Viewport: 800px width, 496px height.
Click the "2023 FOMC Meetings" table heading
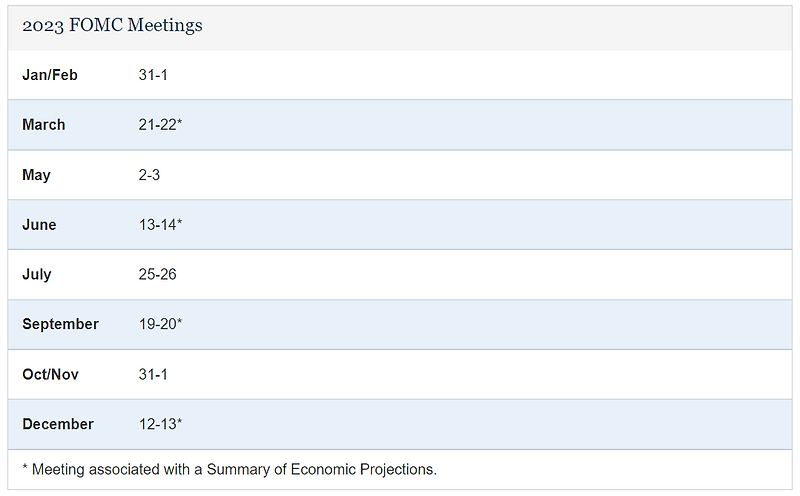pos(112,26)
